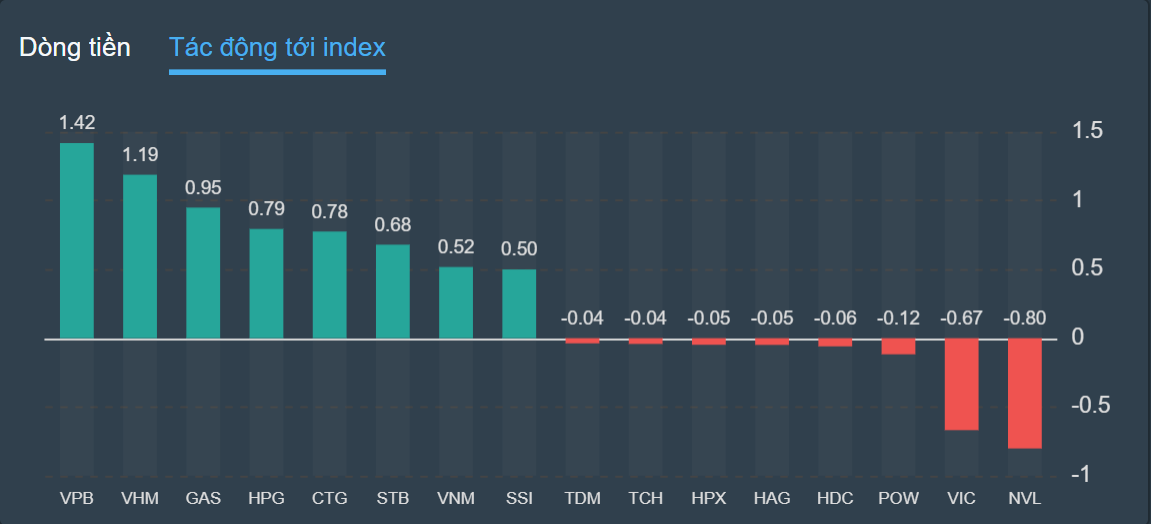Select the SSI green bar
1151x524 pixels.
pyautogui.click(x=519, y=304)
